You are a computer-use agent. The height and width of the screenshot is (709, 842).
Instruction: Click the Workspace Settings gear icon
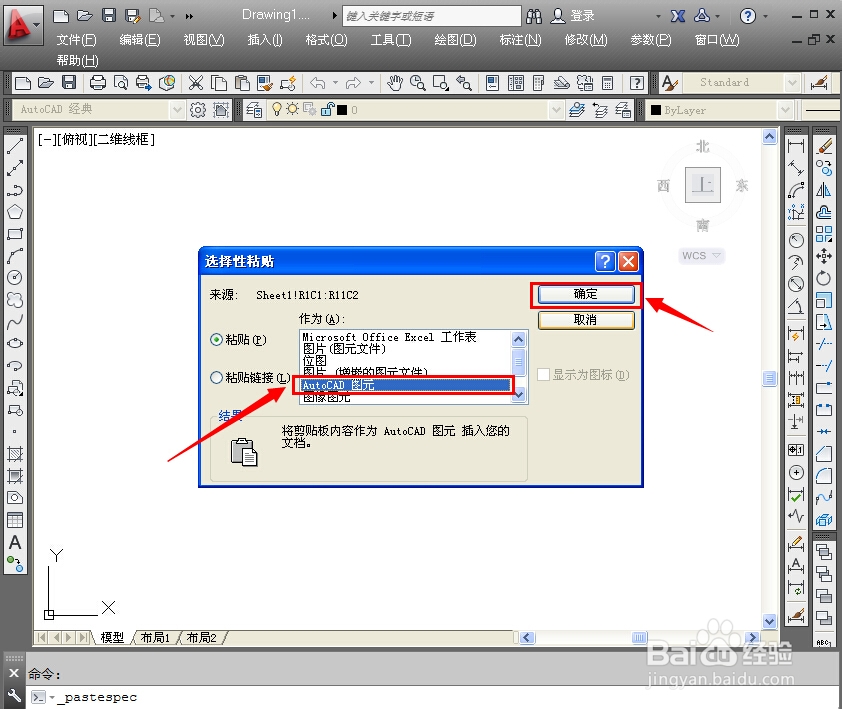pyautogui.click(x=198, y=110)
